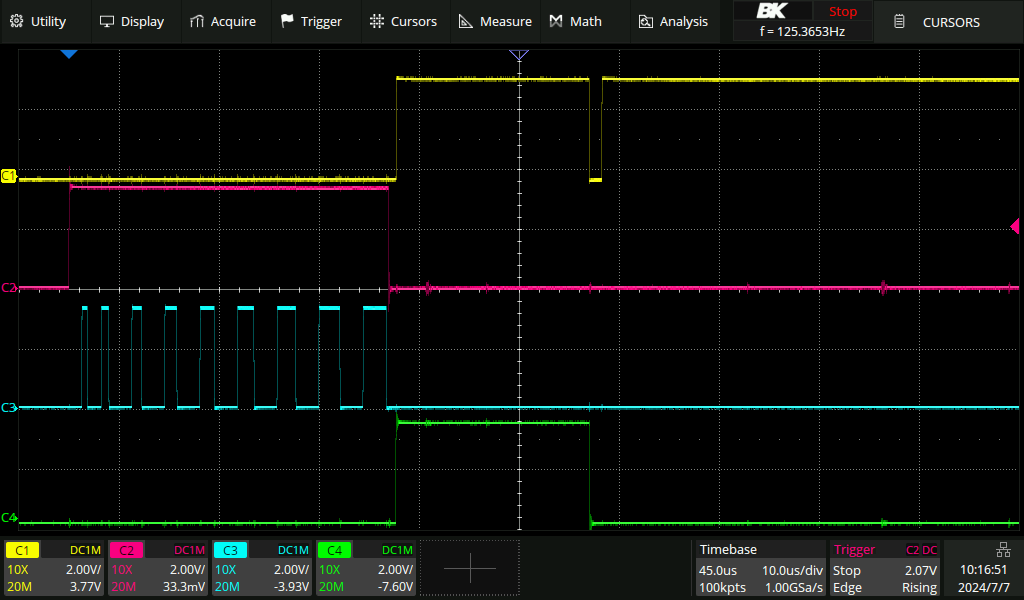The image size is (1024, 600).
Task: Click the M icon next to Math
Action: click(x=556, y=22)
